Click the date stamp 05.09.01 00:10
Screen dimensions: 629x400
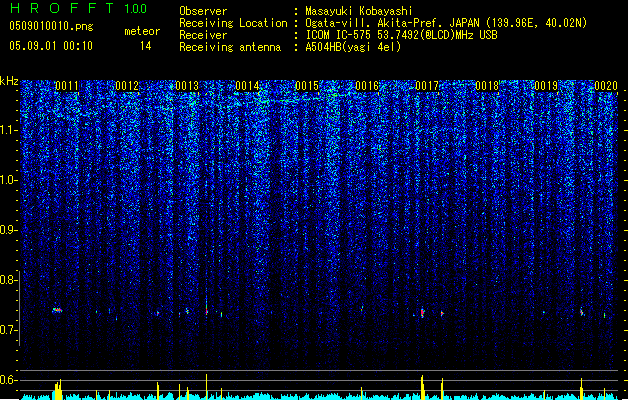pos(51,46)
